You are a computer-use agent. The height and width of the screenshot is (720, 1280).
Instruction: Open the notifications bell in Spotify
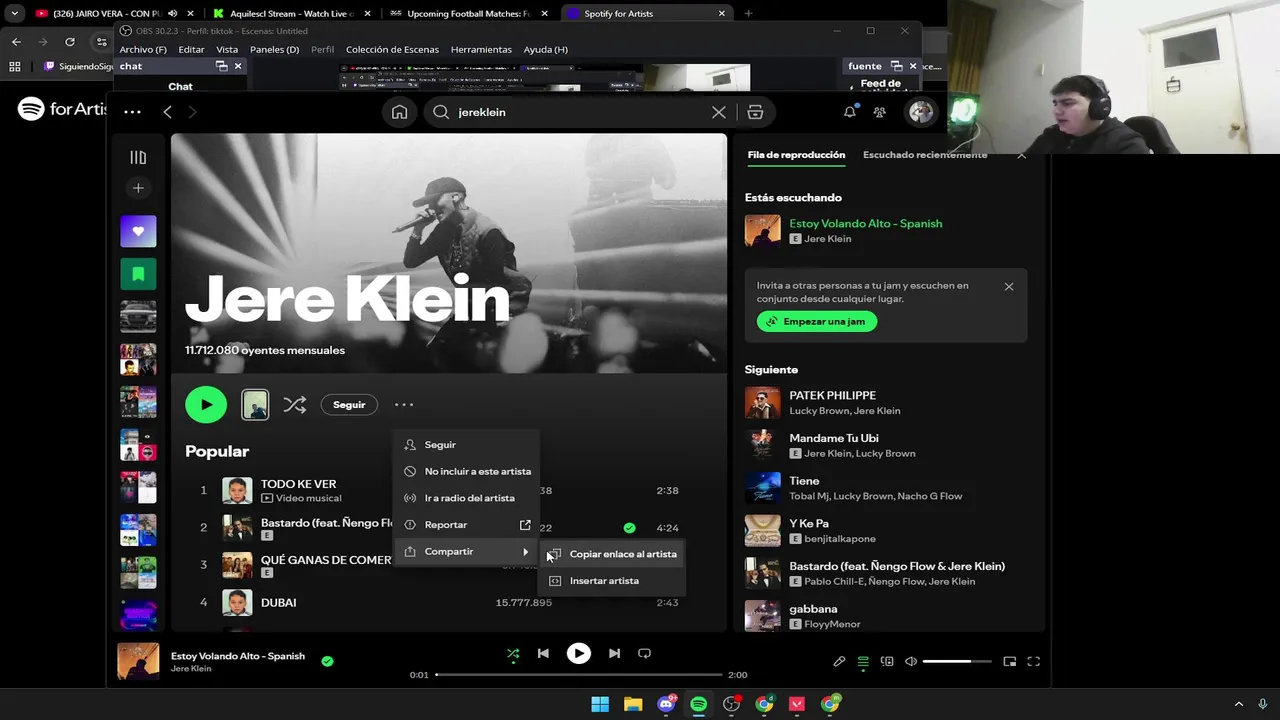[849, 112]
